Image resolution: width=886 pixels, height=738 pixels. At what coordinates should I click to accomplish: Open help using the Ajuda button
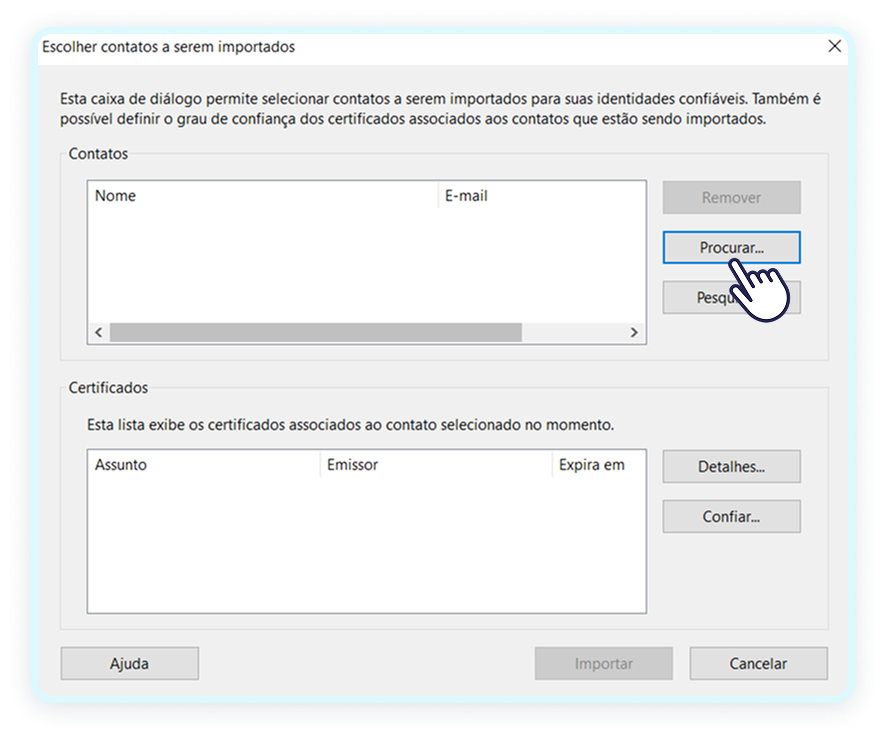[x=129, y=663]
